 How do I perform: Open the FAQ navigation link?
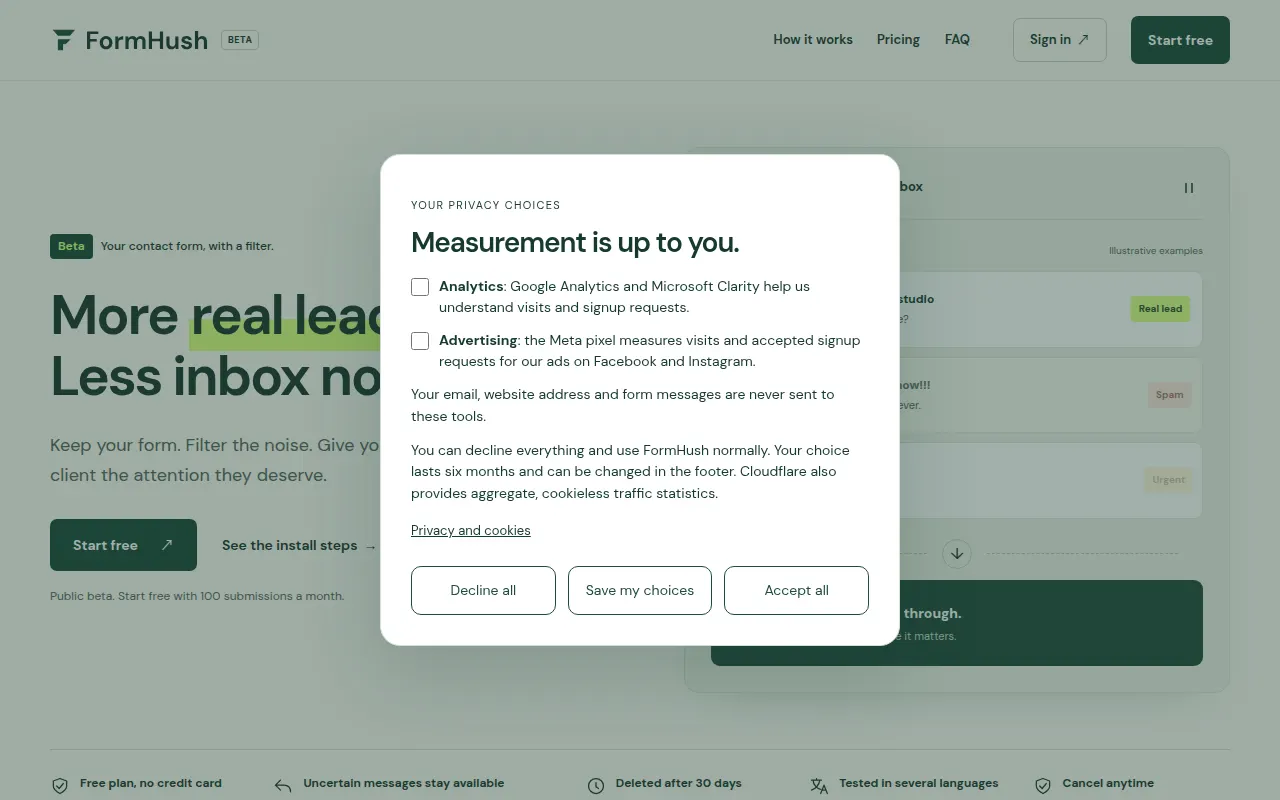[x=957, y=40]
